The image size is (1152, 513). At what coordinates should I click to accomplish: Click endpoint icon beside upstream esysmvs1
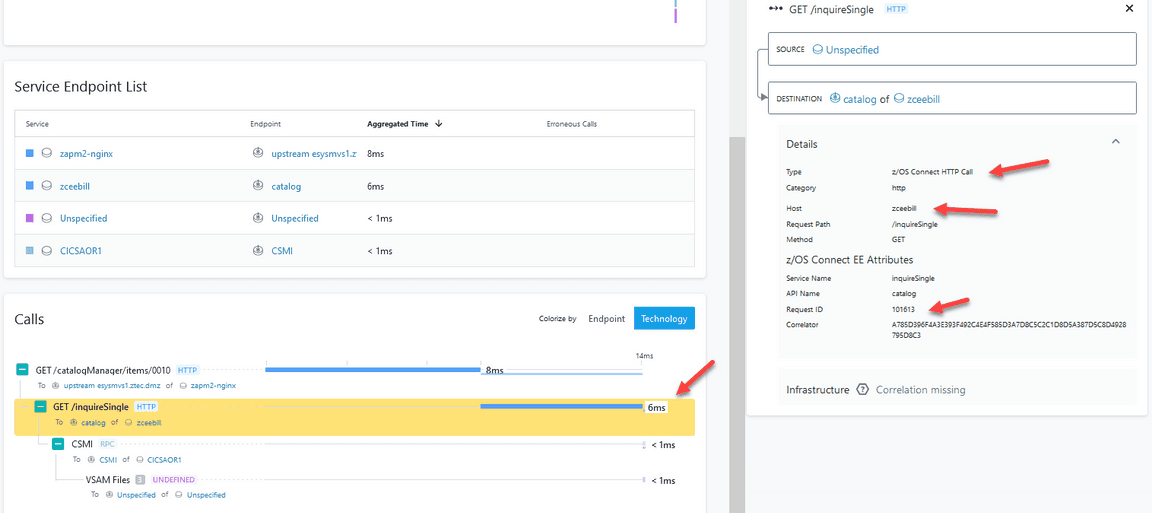(x=258, y=154)
